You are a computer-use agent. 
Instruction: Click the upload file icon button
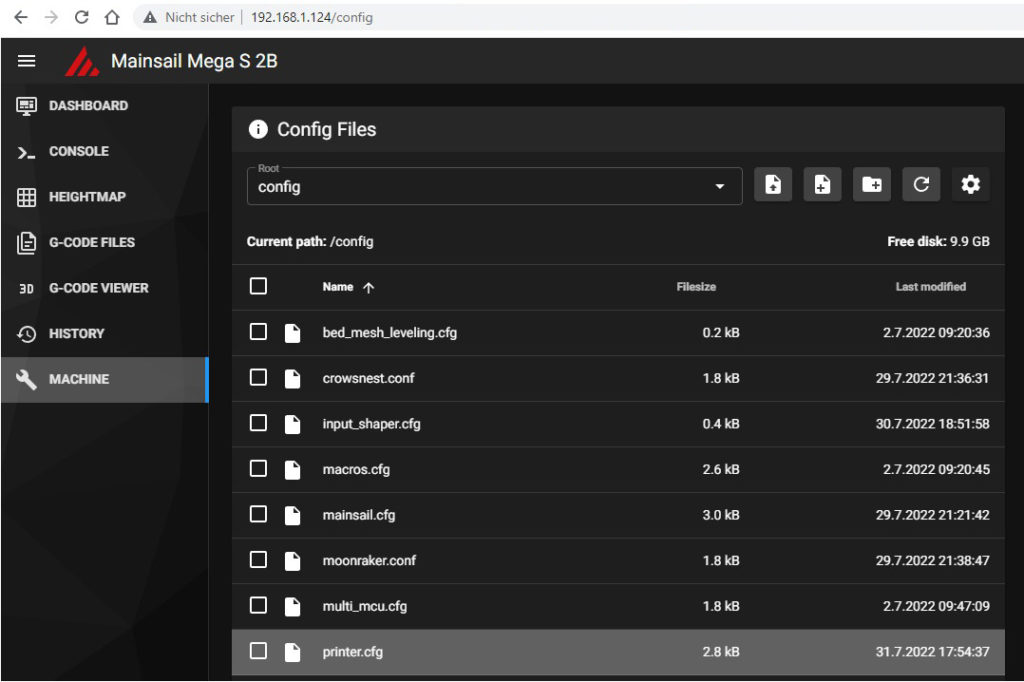tap(772, 185)
